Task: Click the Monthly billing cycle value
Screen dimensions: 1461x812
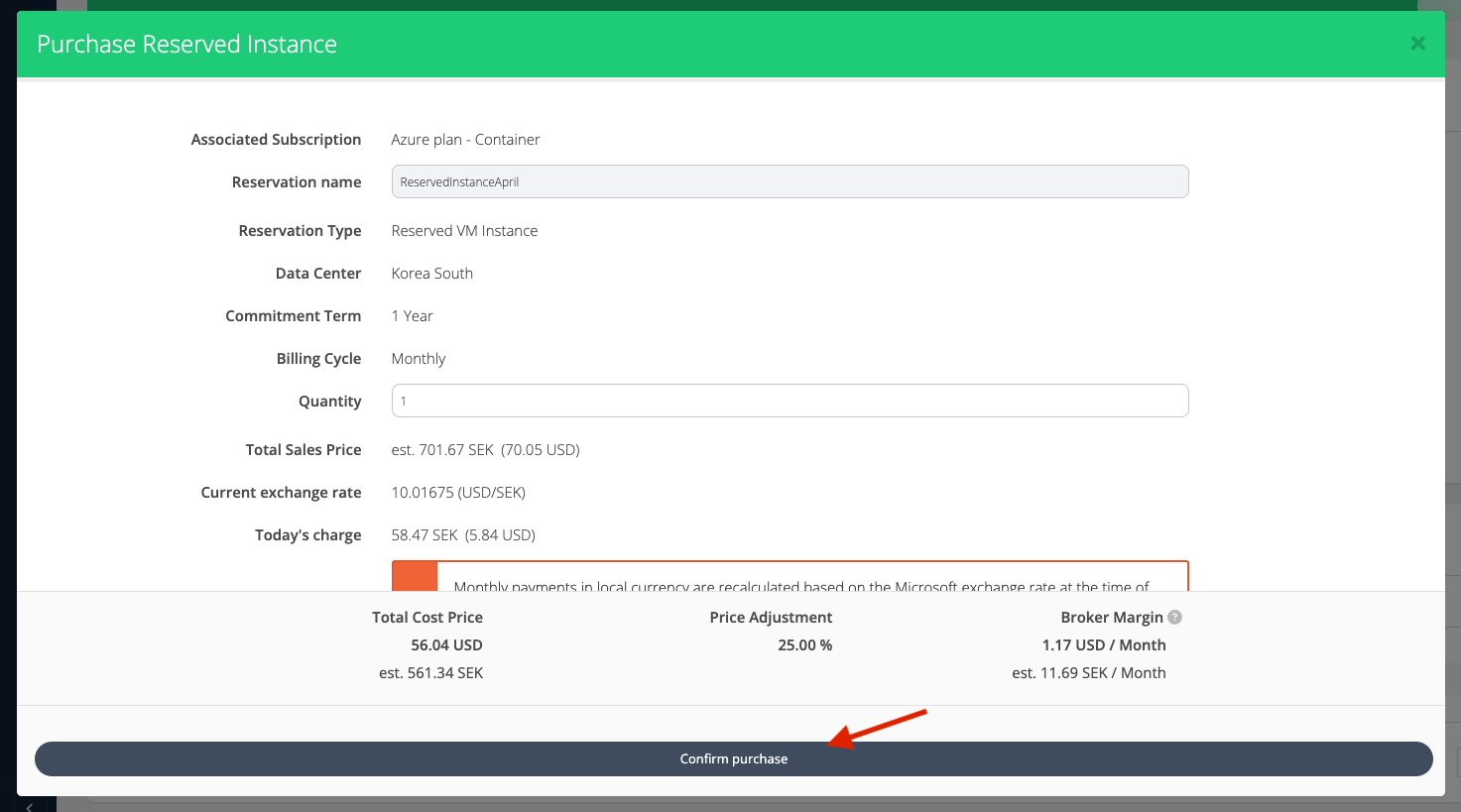Action: (418, 359)
